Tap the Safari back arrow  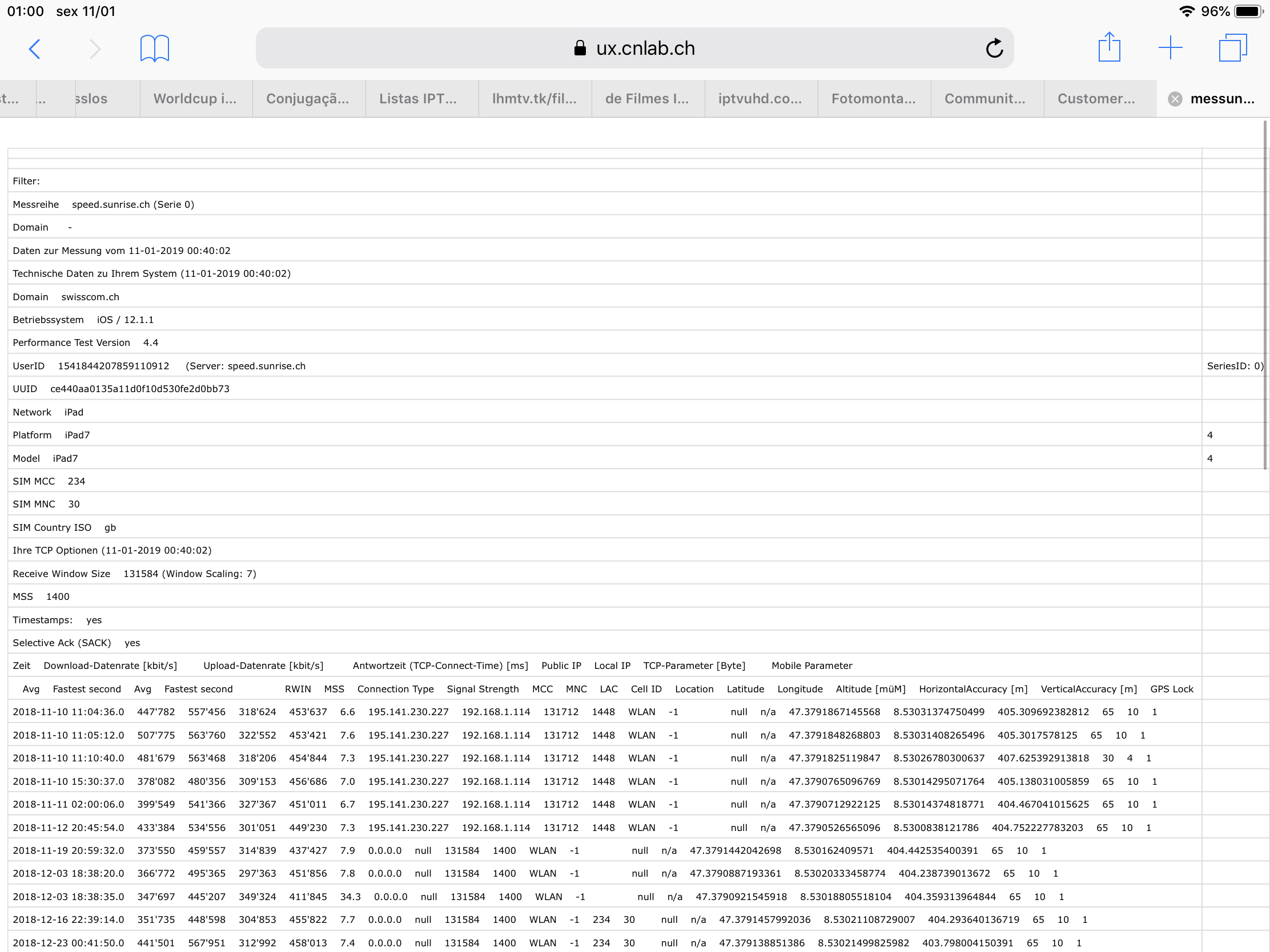34,49
